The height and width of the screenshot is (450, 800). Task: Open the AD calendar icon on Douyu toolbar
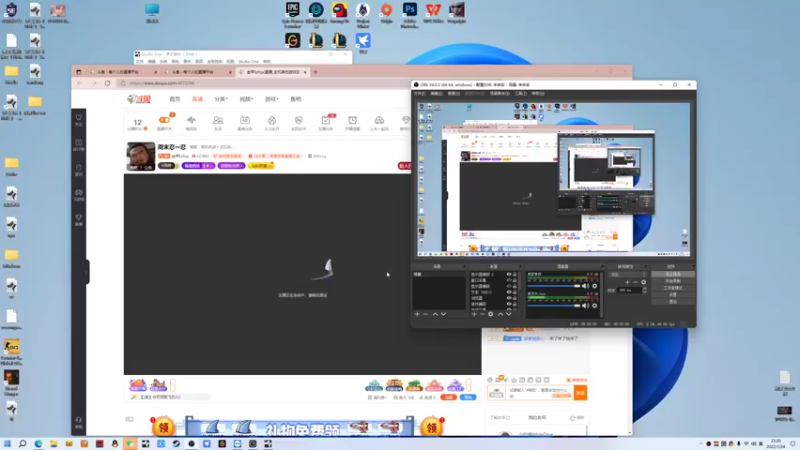tap(245, 120)
